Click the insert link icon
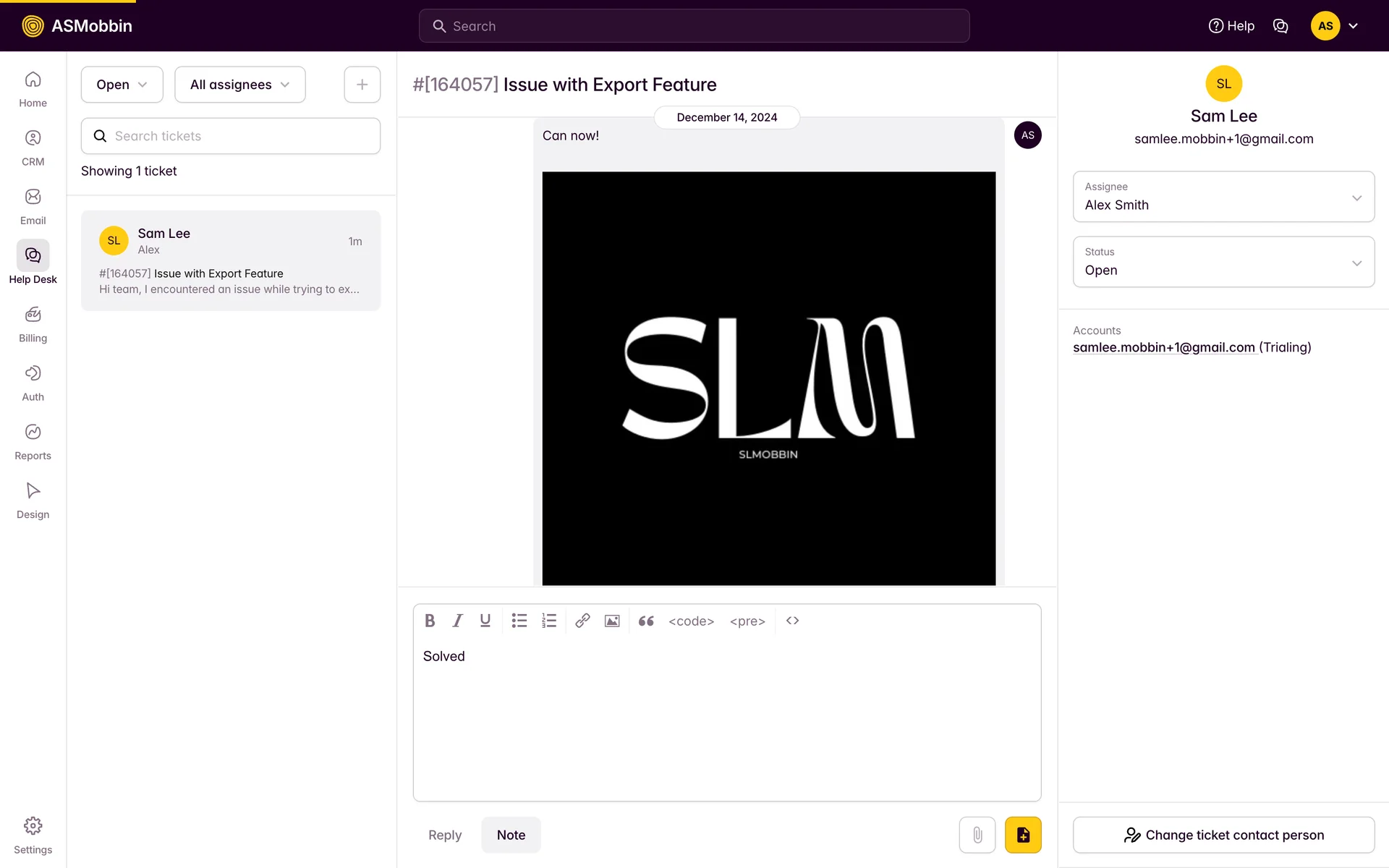 582,621
